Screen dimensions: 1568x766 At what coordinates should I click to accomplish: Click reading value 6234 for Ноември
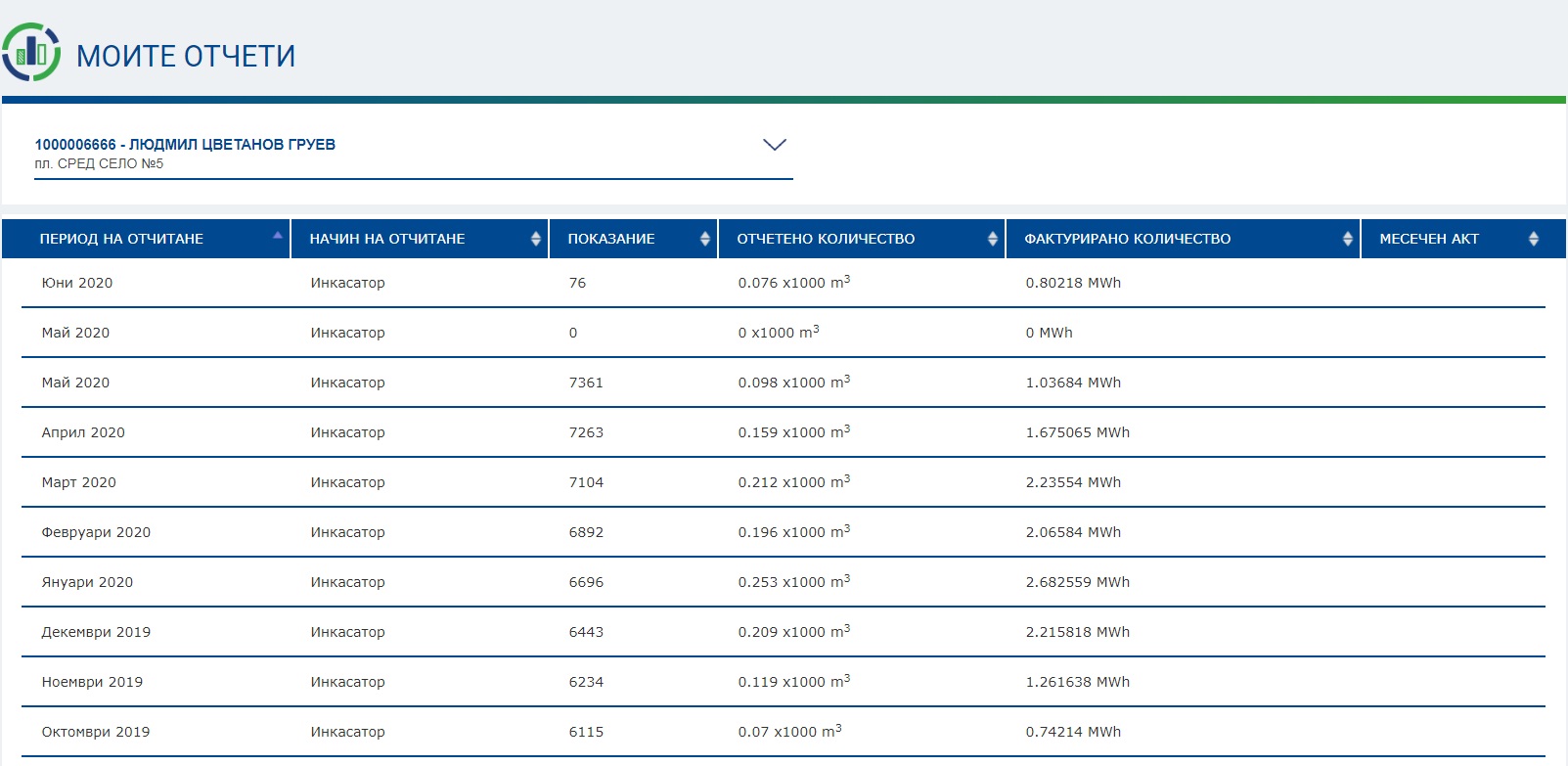[x=586, y=682]
